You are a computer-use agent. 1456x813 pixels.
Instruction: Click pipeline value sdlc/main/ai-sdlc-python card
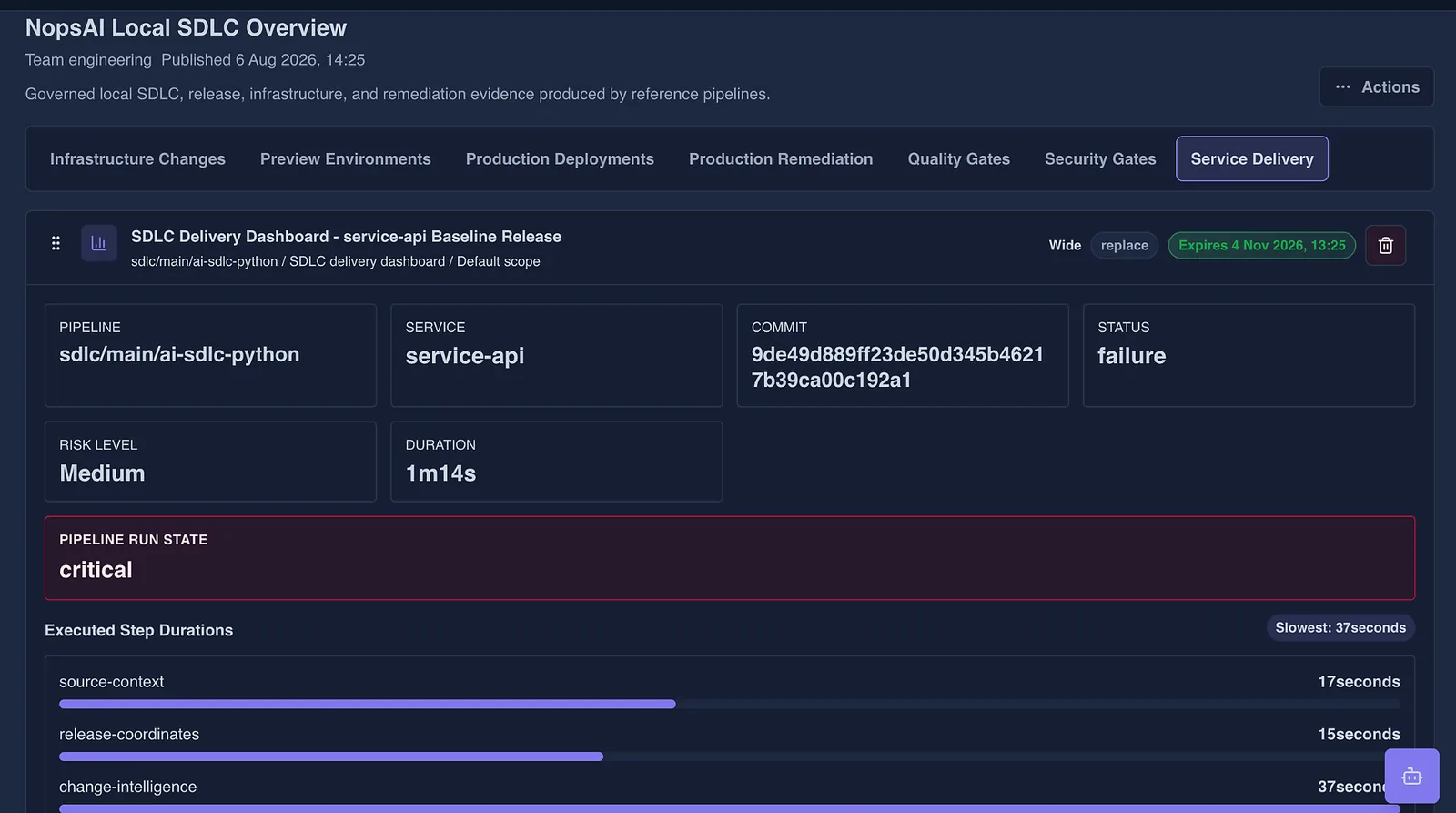210,355
